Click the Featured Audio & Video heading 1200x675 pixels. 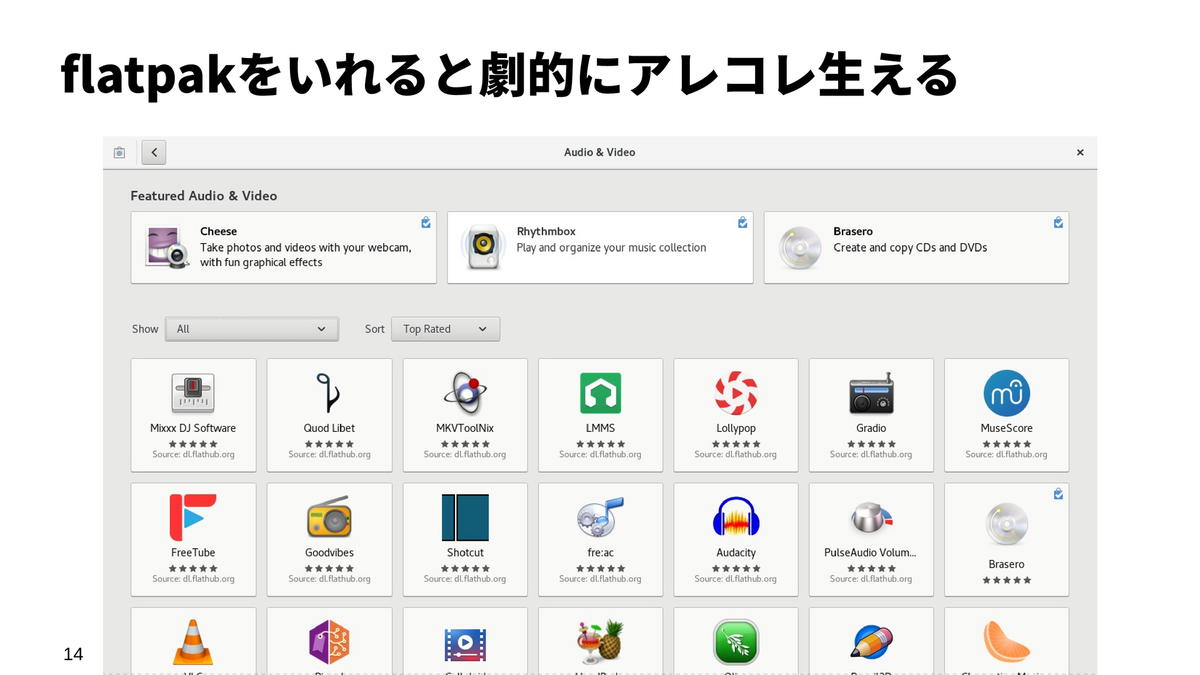pos(204,196)
